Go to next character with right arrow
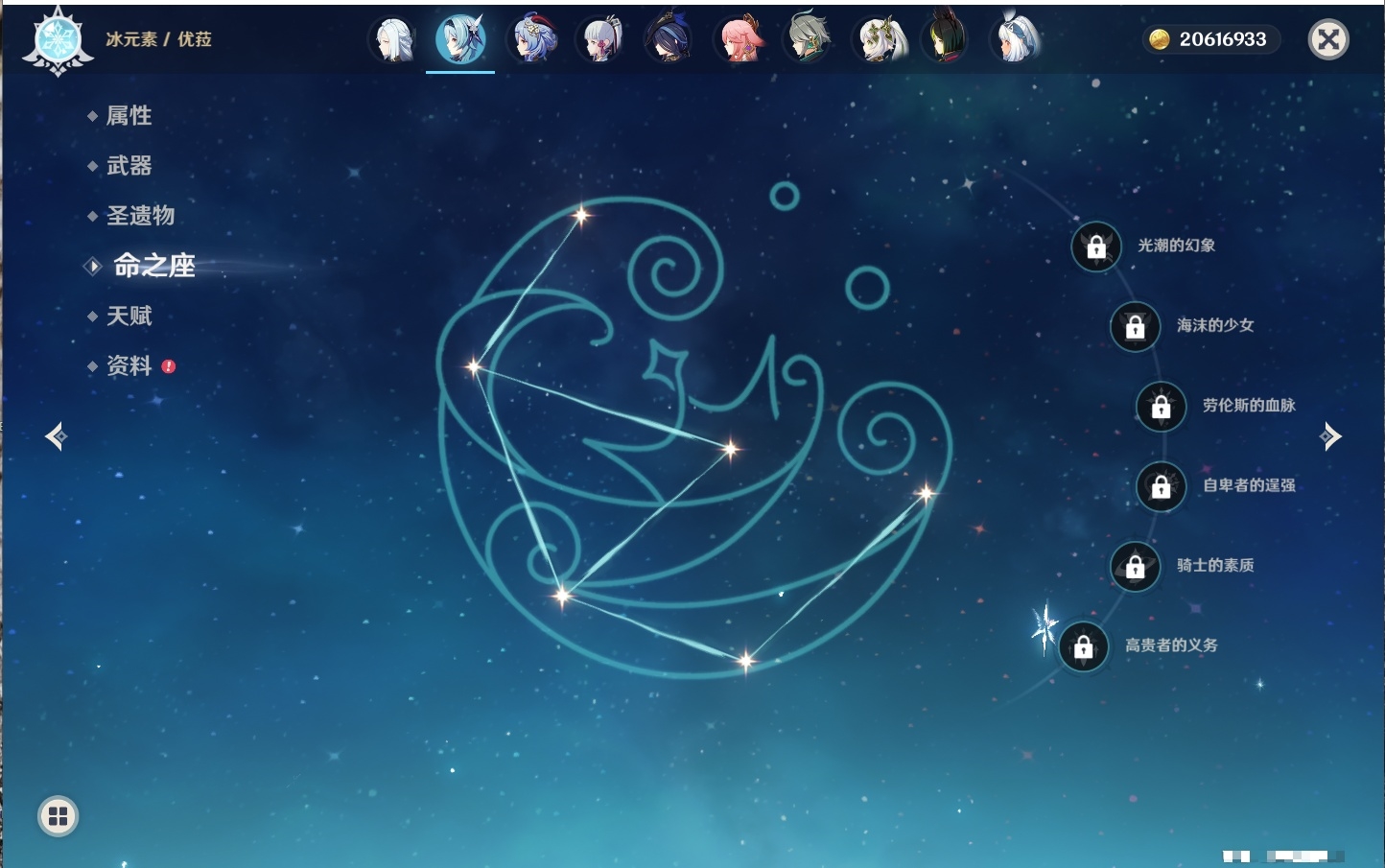1385x868 pixels. click(1330, 436)
